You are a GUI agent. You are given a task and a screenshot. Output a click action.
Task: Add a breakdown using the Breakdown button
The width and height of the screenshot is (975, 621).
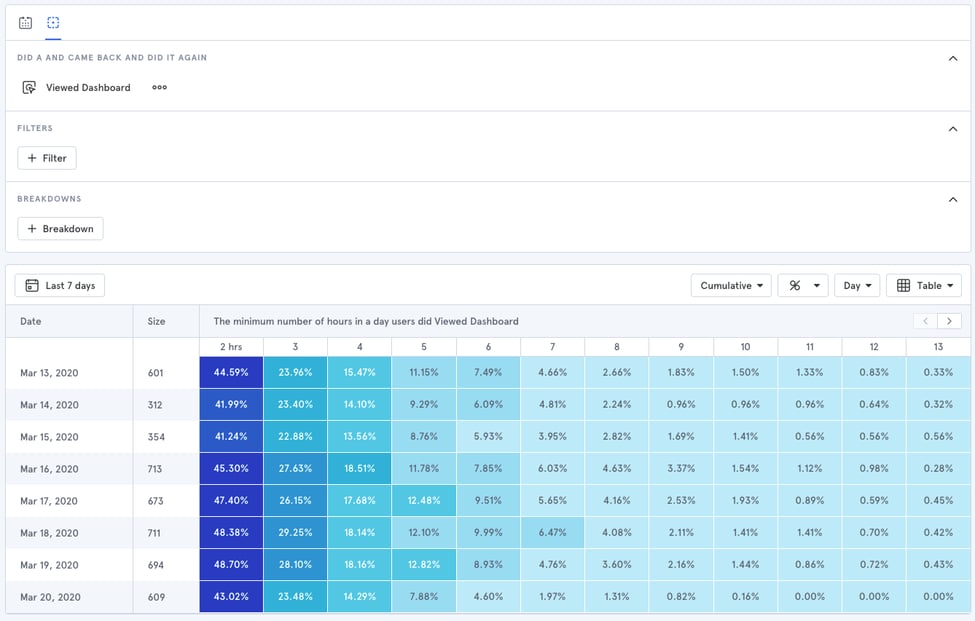[x=60, y=228]
